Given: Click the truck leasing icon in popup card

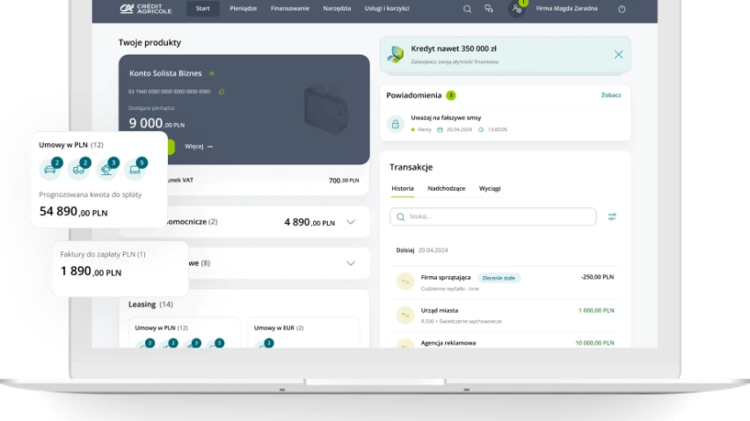Looking at the screenshot, I should pyautogui.click(x=79, y=169).
